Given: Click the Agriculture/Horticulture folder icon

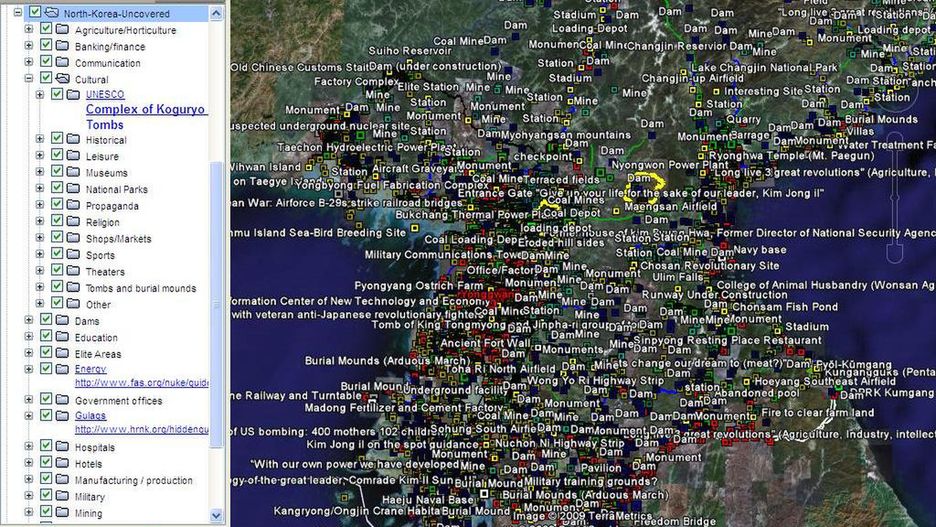Looking at the screenshot, I should tap(62, 30).
